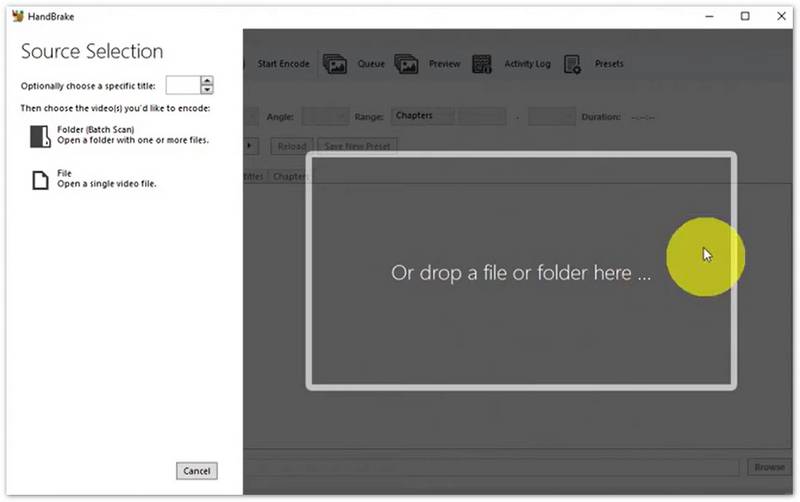
Task: Open the Queue toolbar icon
Action: [x=335, y=64]
